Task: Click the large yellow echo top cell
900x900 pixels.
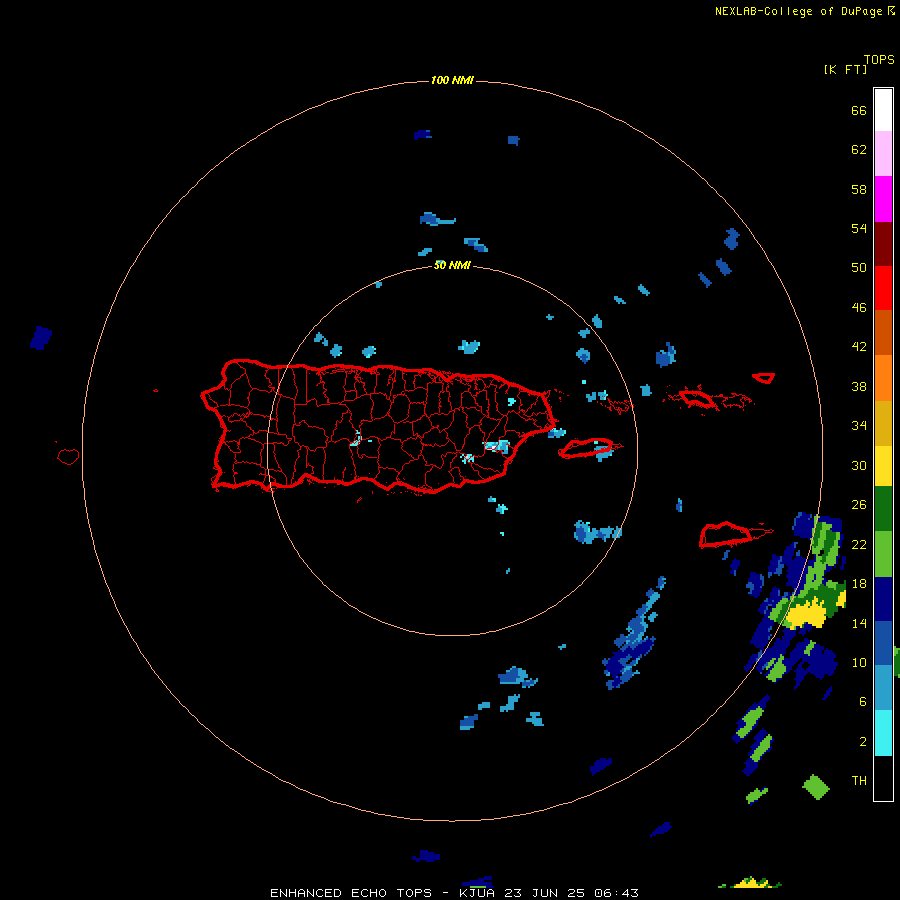Action: pos(806,614)
